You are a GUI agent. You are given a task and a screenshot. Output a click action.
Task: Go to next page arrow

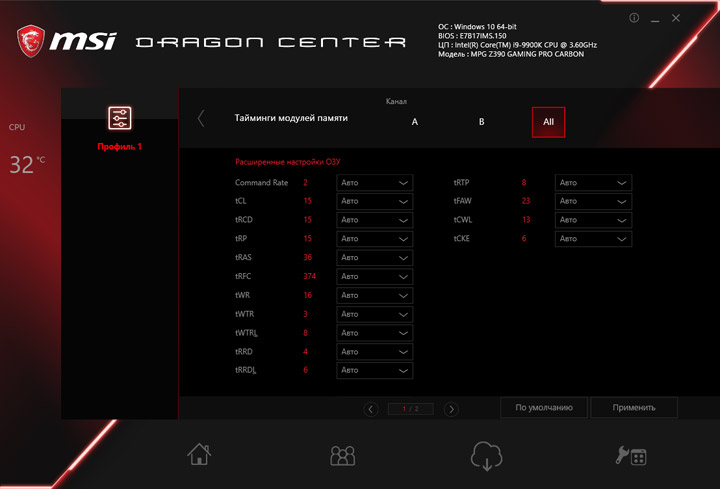point(451,409)
